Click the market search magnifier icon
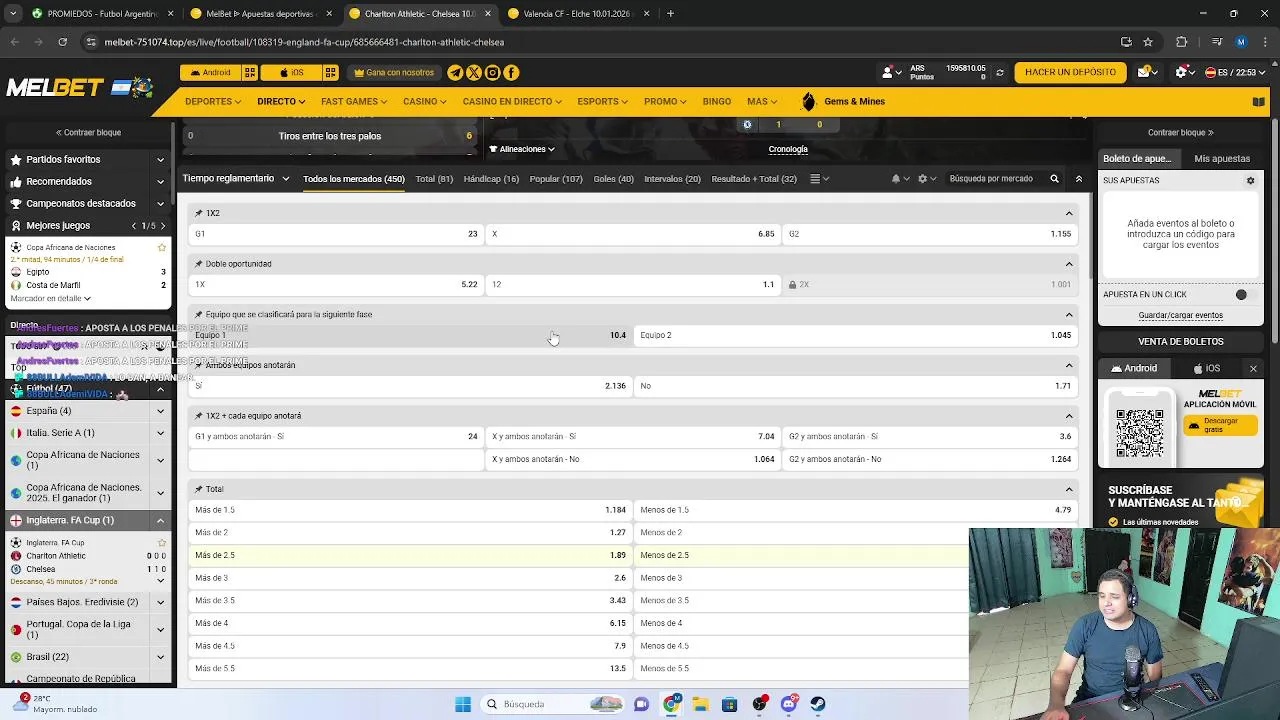The height and width of the screenshot is (720, 1280). pos(1054,178)
